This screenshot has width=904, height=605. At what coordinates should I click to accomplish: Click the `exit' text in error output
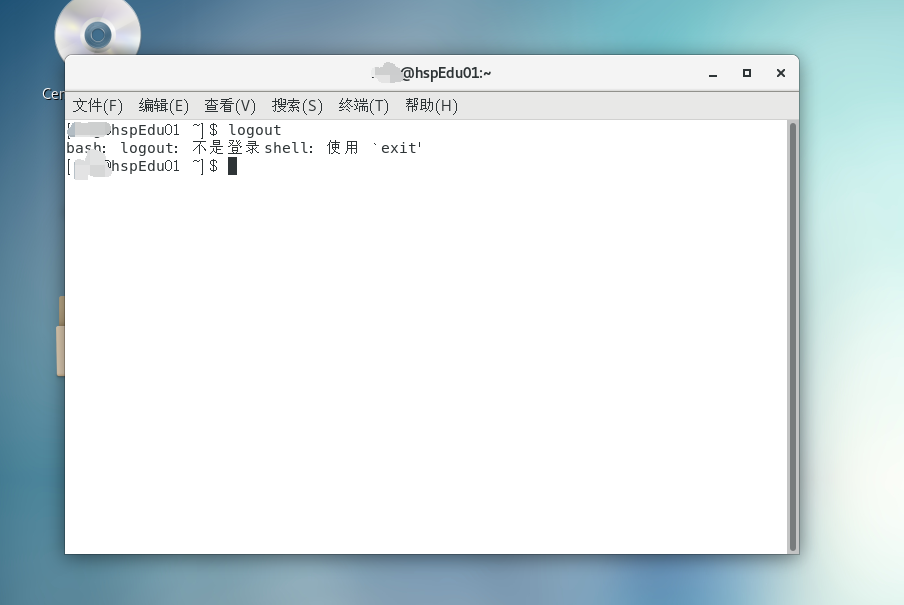coord(398,148)
